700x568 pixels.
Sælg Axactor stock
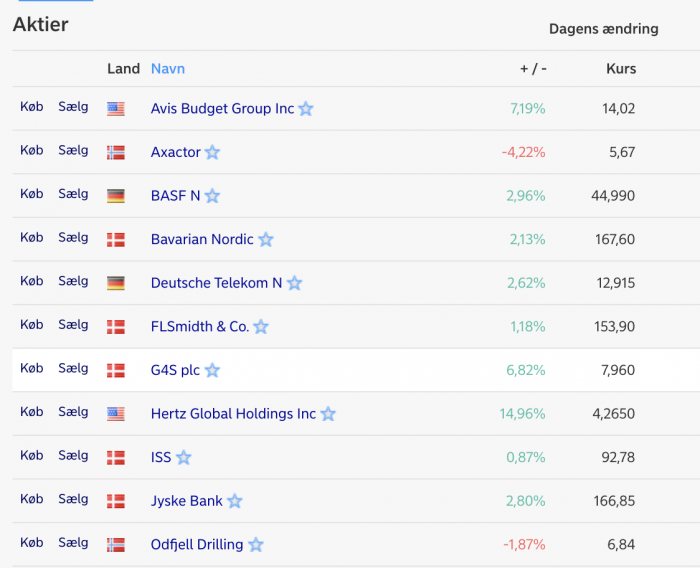pos(73,150)
